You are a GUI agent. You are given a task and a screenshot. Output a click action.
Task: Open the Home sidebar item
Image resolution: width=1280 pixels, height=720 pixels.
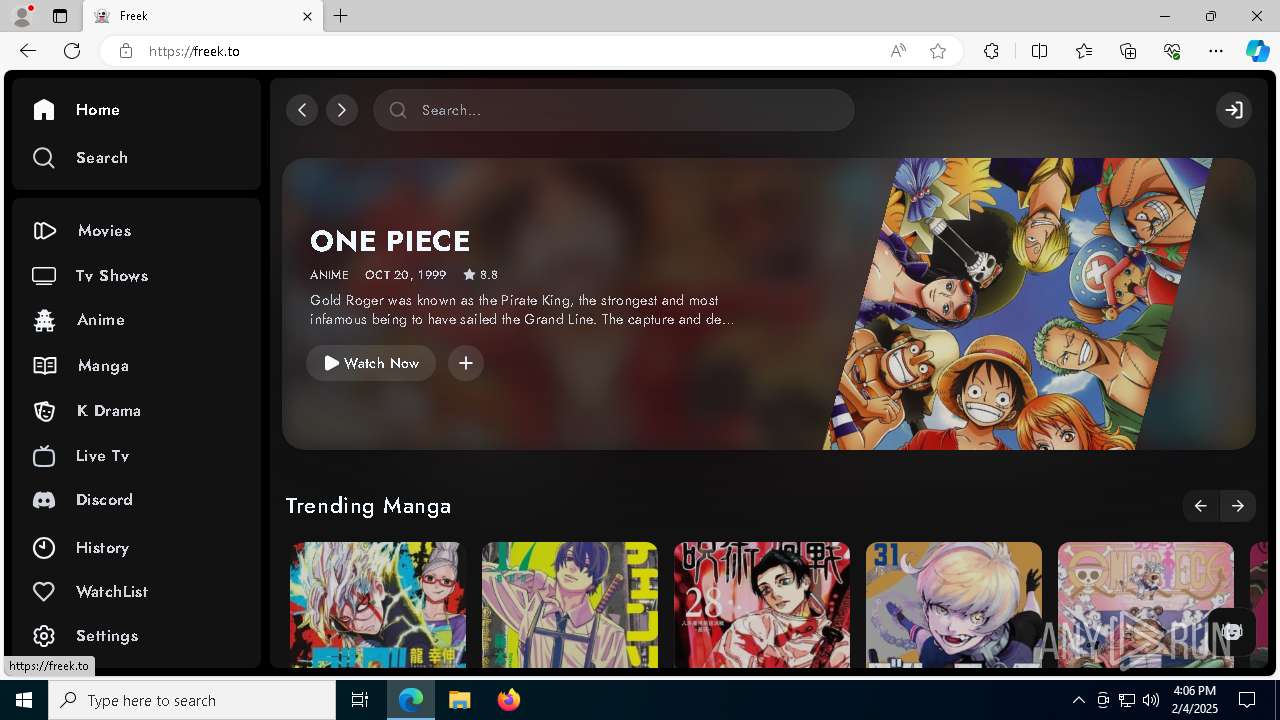(76, 110)
